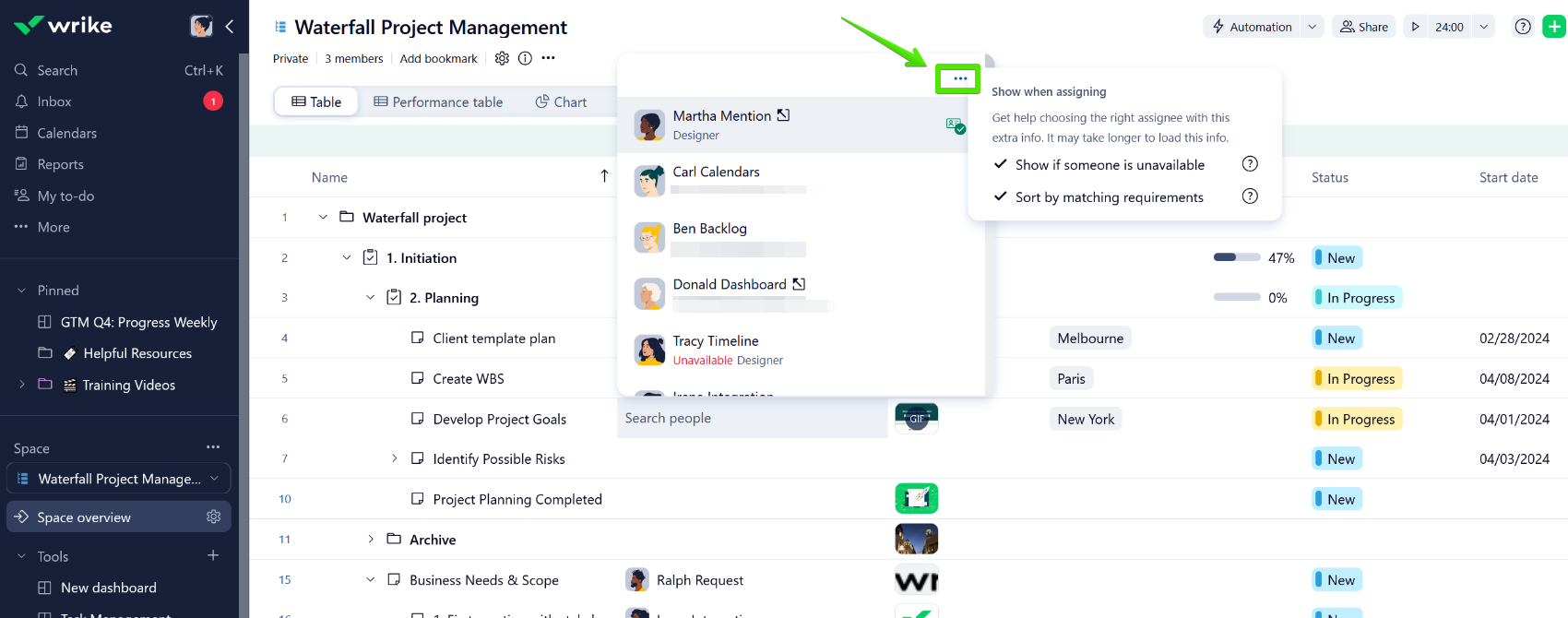The height and width of the screenshot is (618, 1568).
Task: Open Helpful Resources folder
Action: 137,353
